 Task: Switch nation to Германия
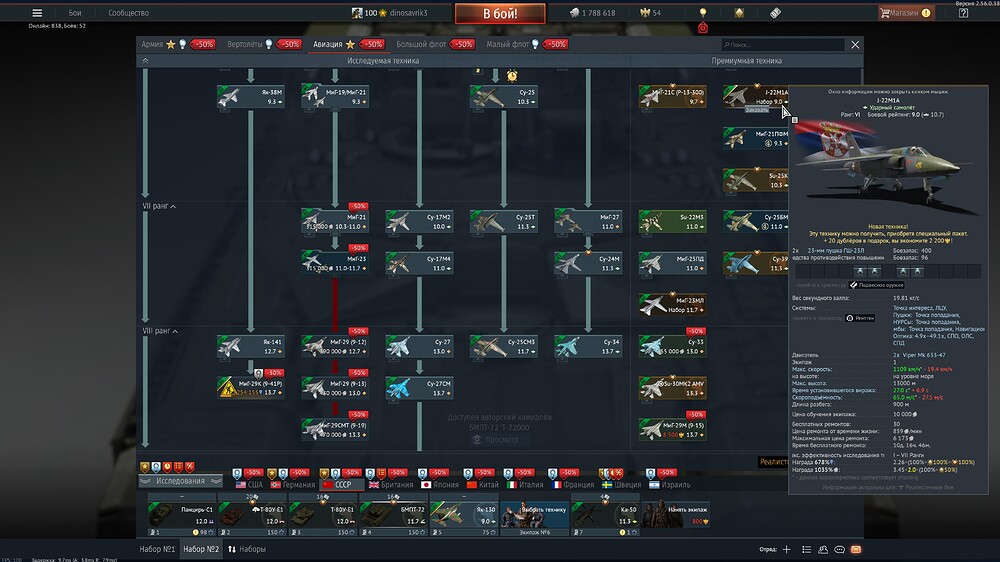(293, 485)
